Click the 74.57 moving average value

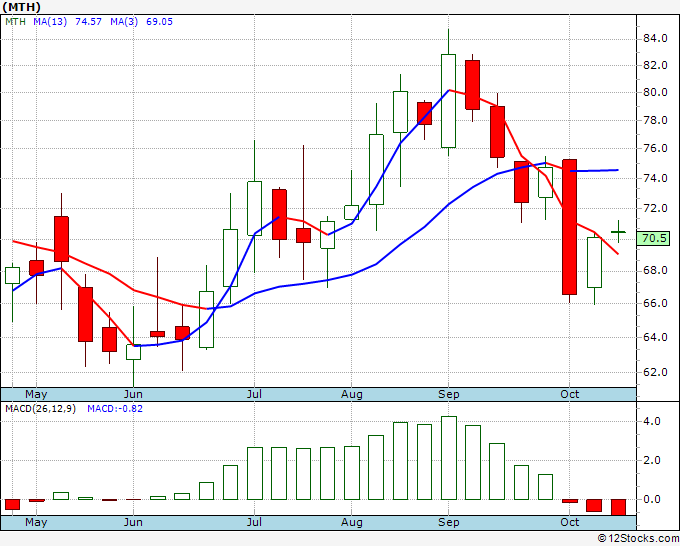88,22
